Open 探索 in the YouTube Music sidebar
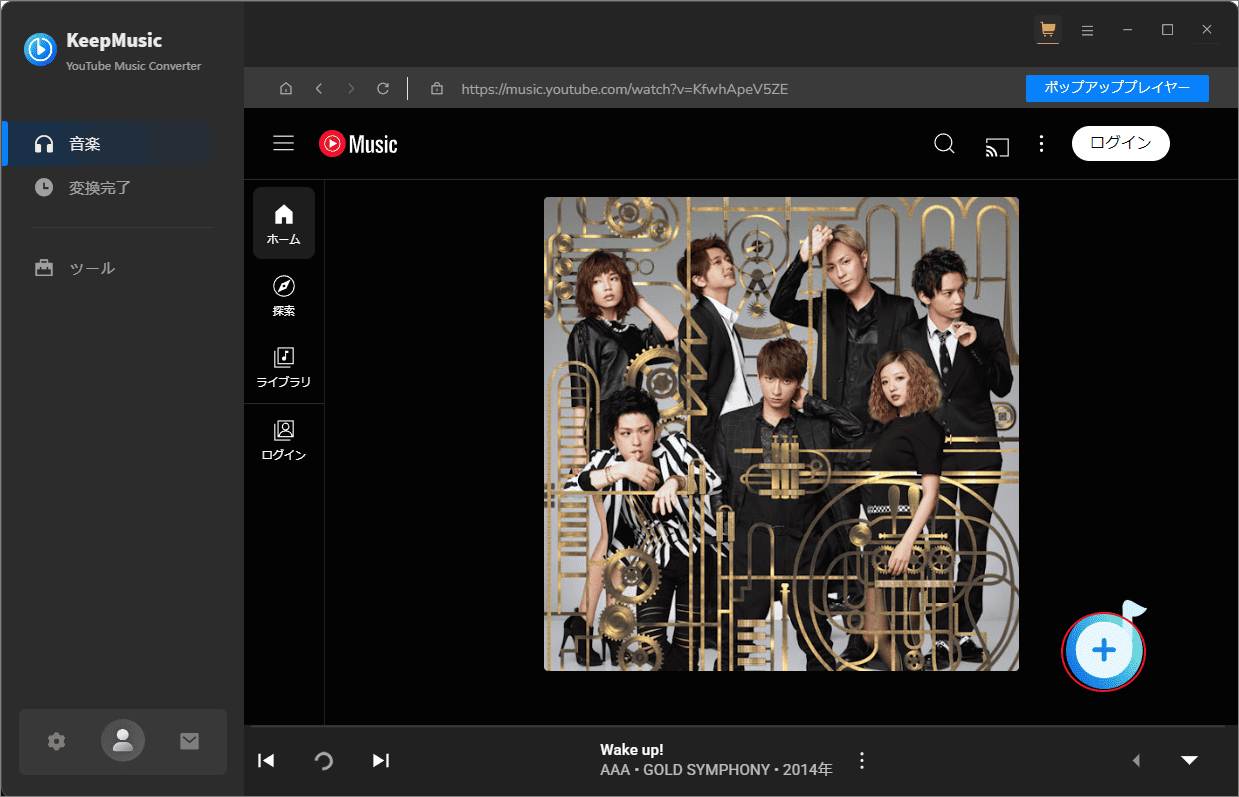This screenshot has height=797, width=1239. point(284,296)
